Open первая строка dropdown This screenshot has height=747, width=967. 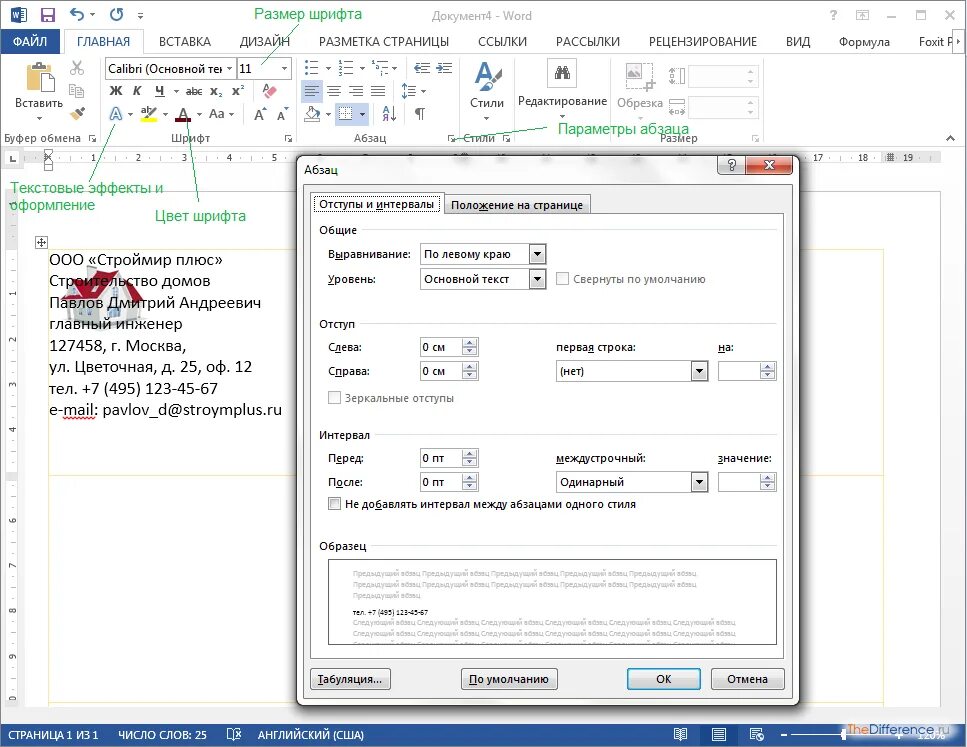coord(699,371)
